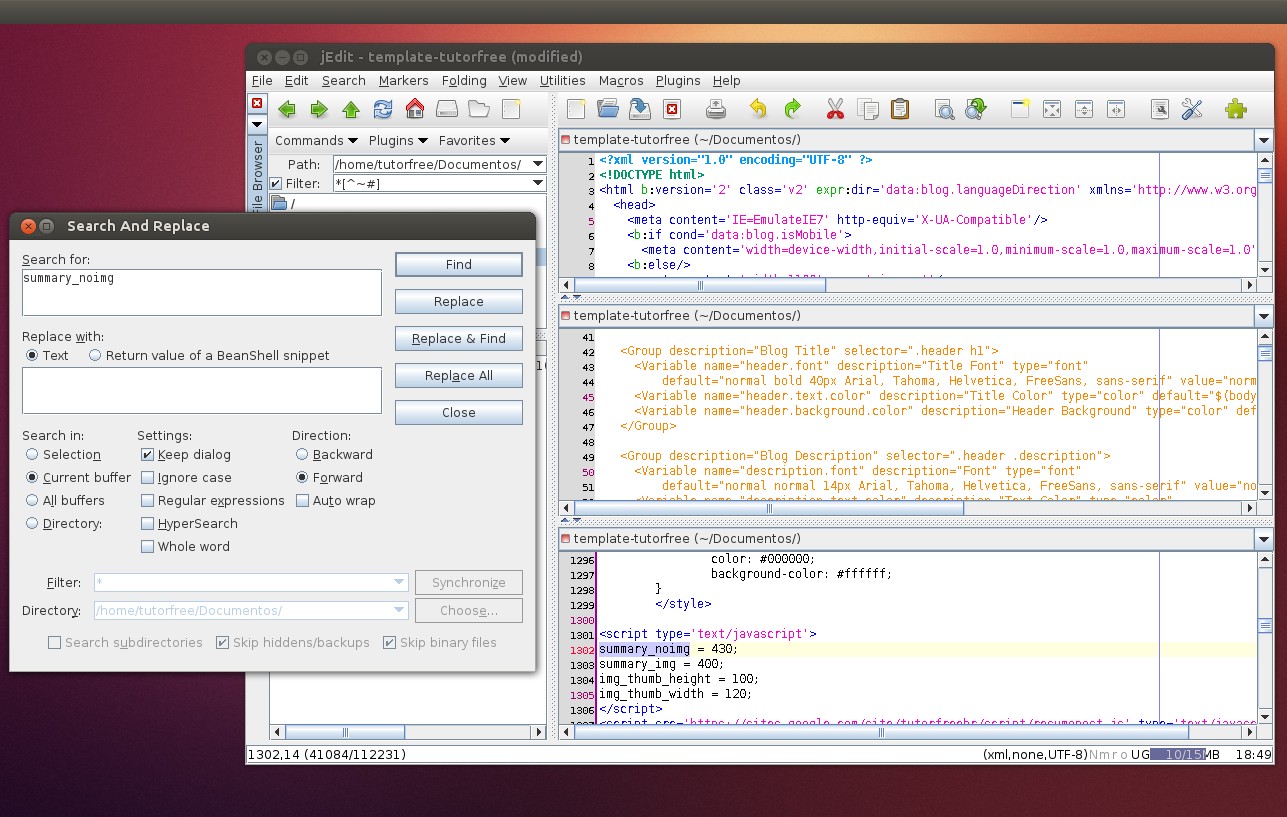1287x817 pixels.
Task: Open Find with the magnifier toolbar icon
Action: (944, 110)
